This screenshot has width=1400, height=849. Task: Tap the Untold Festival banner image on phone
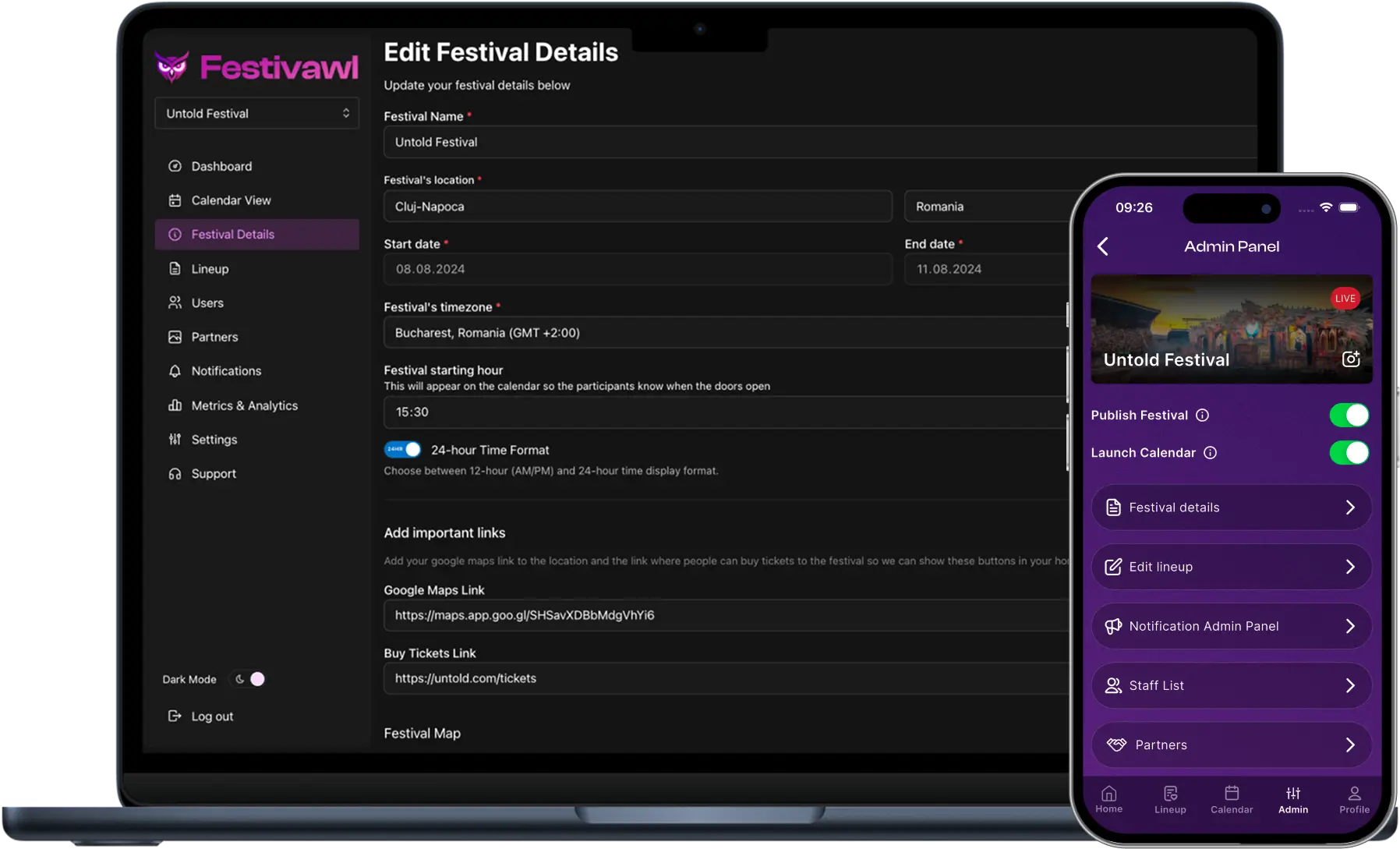point(1232,329)
